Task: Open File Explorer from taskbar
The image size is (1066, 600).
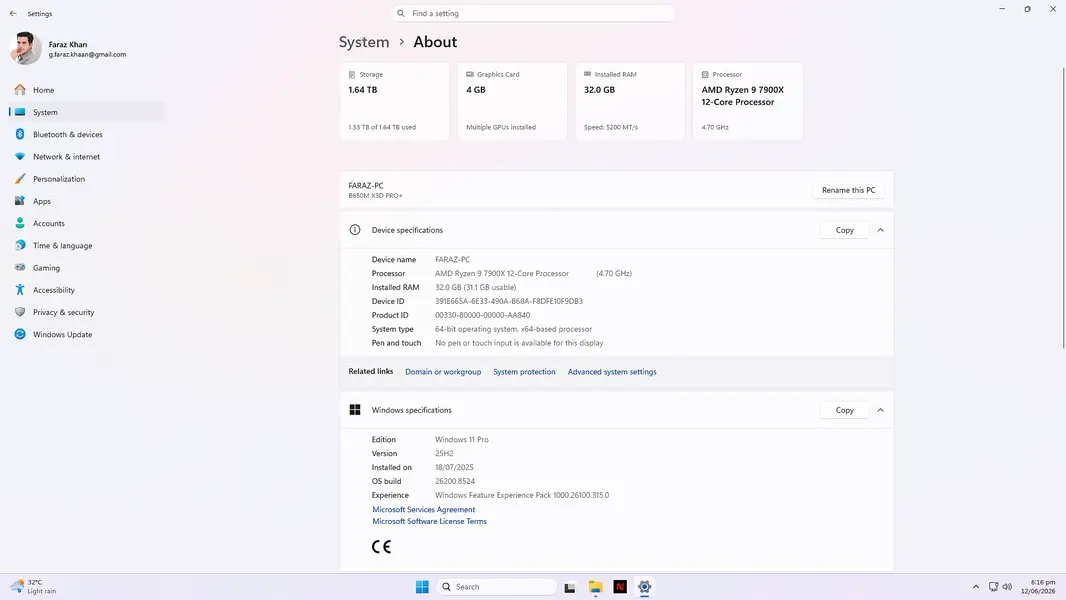Action: click(596, 587)
